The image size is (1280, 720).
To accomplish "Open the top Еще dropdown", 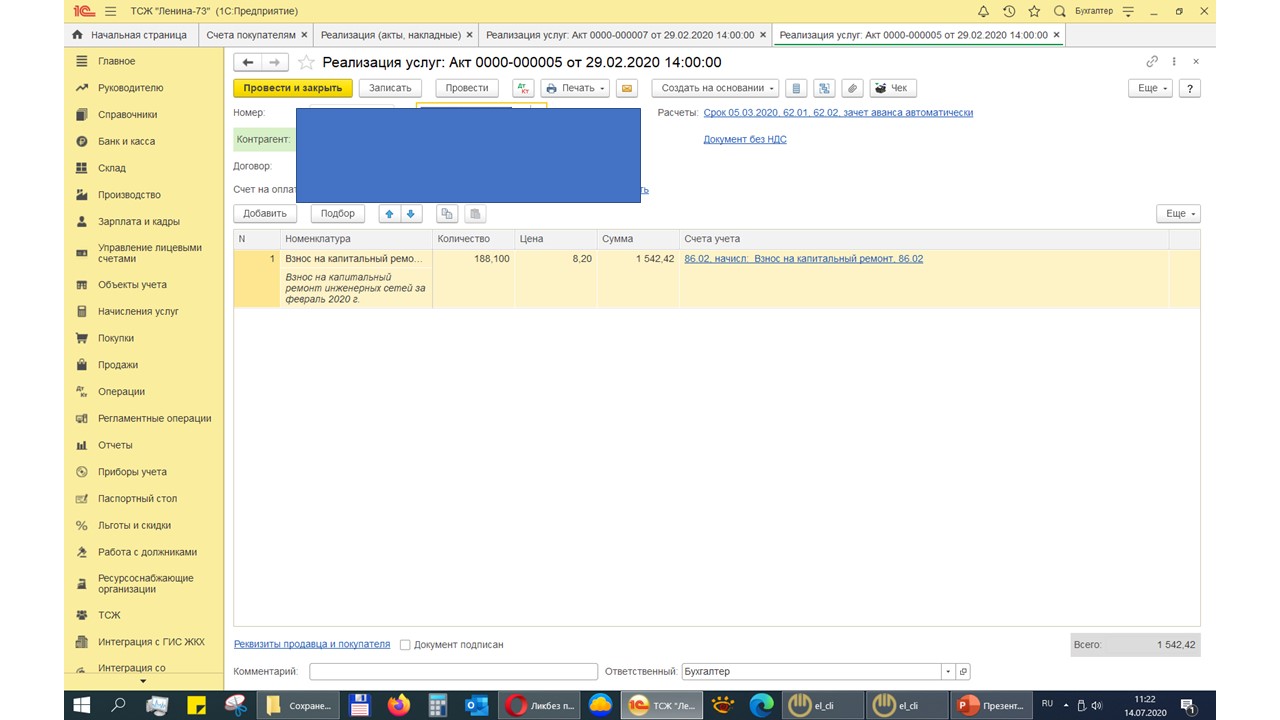I will 1153,88.
